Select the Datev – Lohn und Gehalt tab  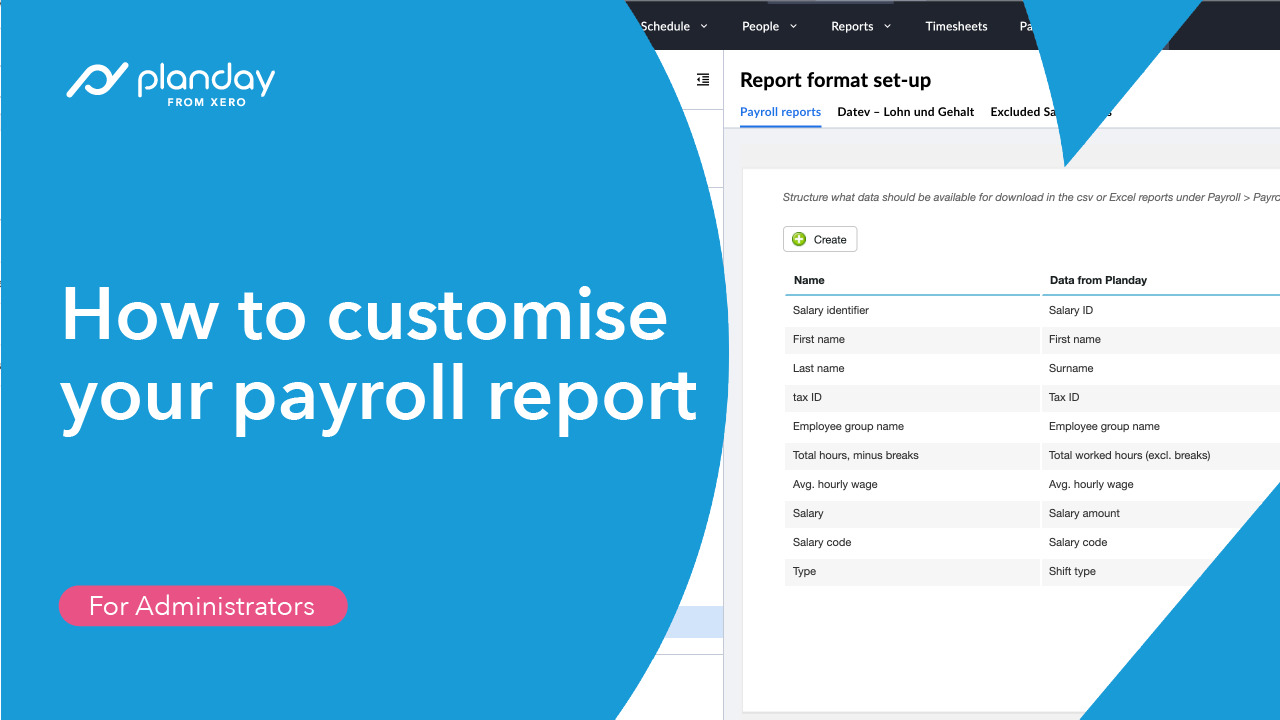click(905, 112)
